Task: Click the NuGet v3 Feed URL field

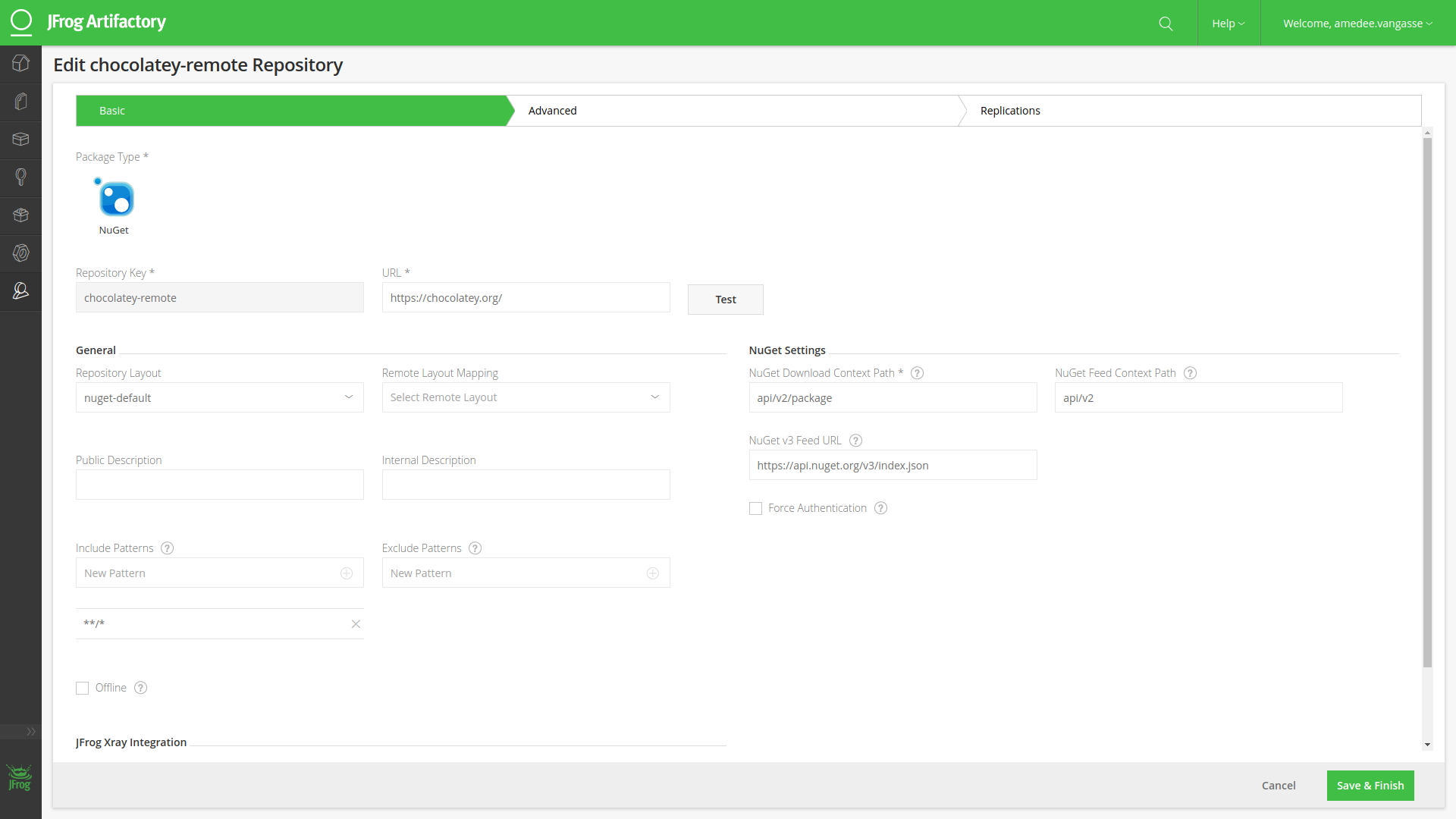Action: 893,465
